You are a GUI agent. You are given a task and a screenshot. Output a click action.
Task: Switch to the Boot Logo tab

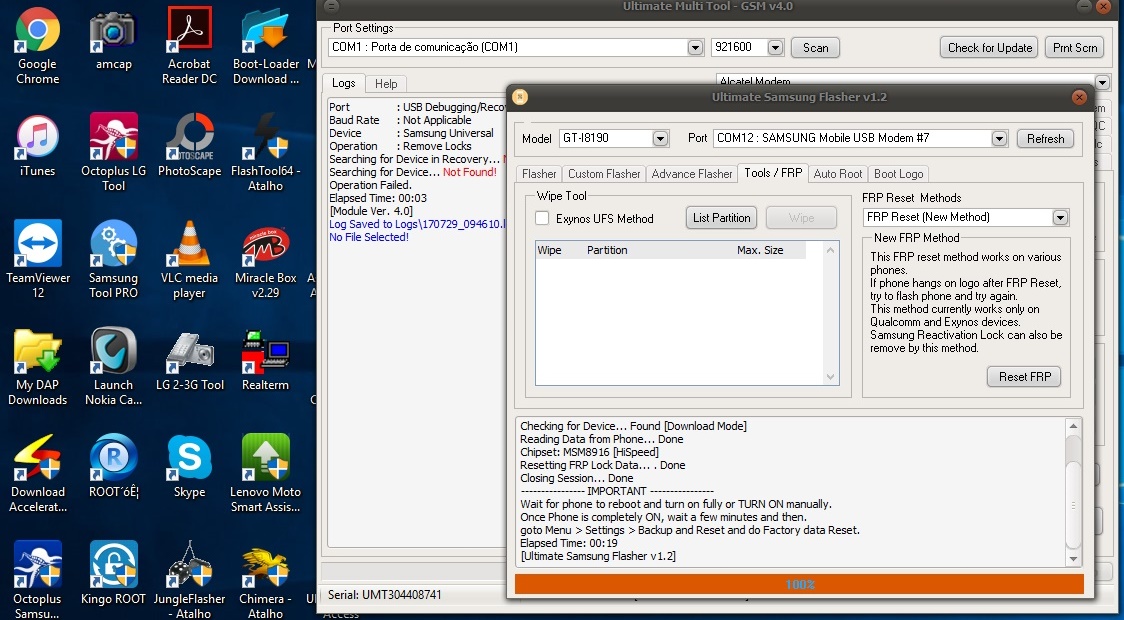click(x=898, y=174)
